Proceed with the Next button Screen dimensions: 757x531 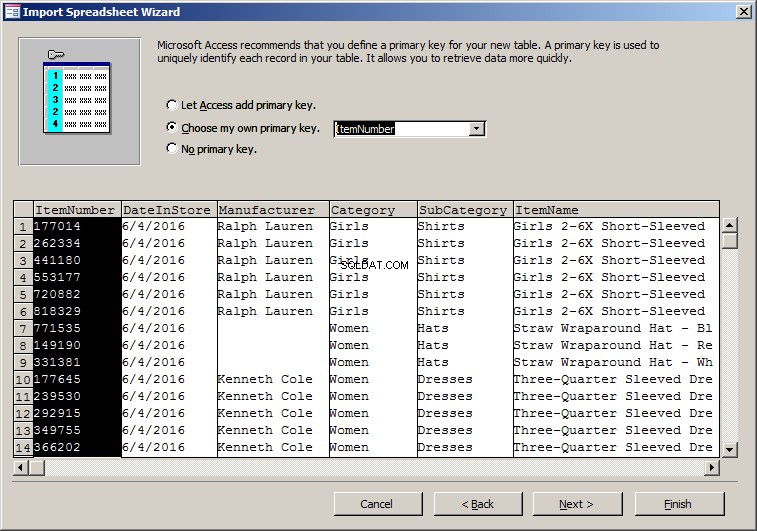click(577, 504)
